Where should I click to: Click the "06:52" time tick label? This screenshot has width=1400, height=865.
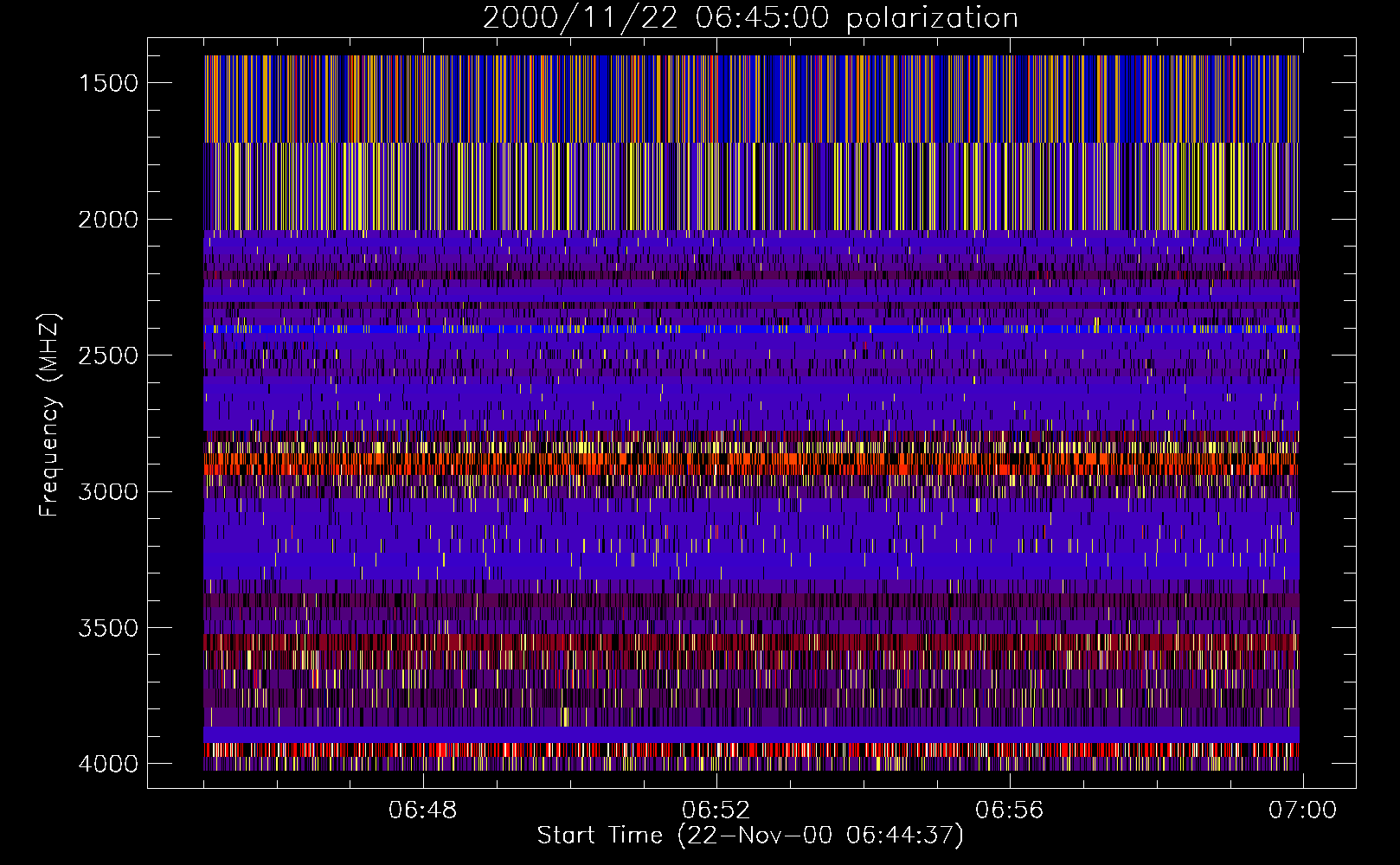pyautogui.click(x=716, y=811)
